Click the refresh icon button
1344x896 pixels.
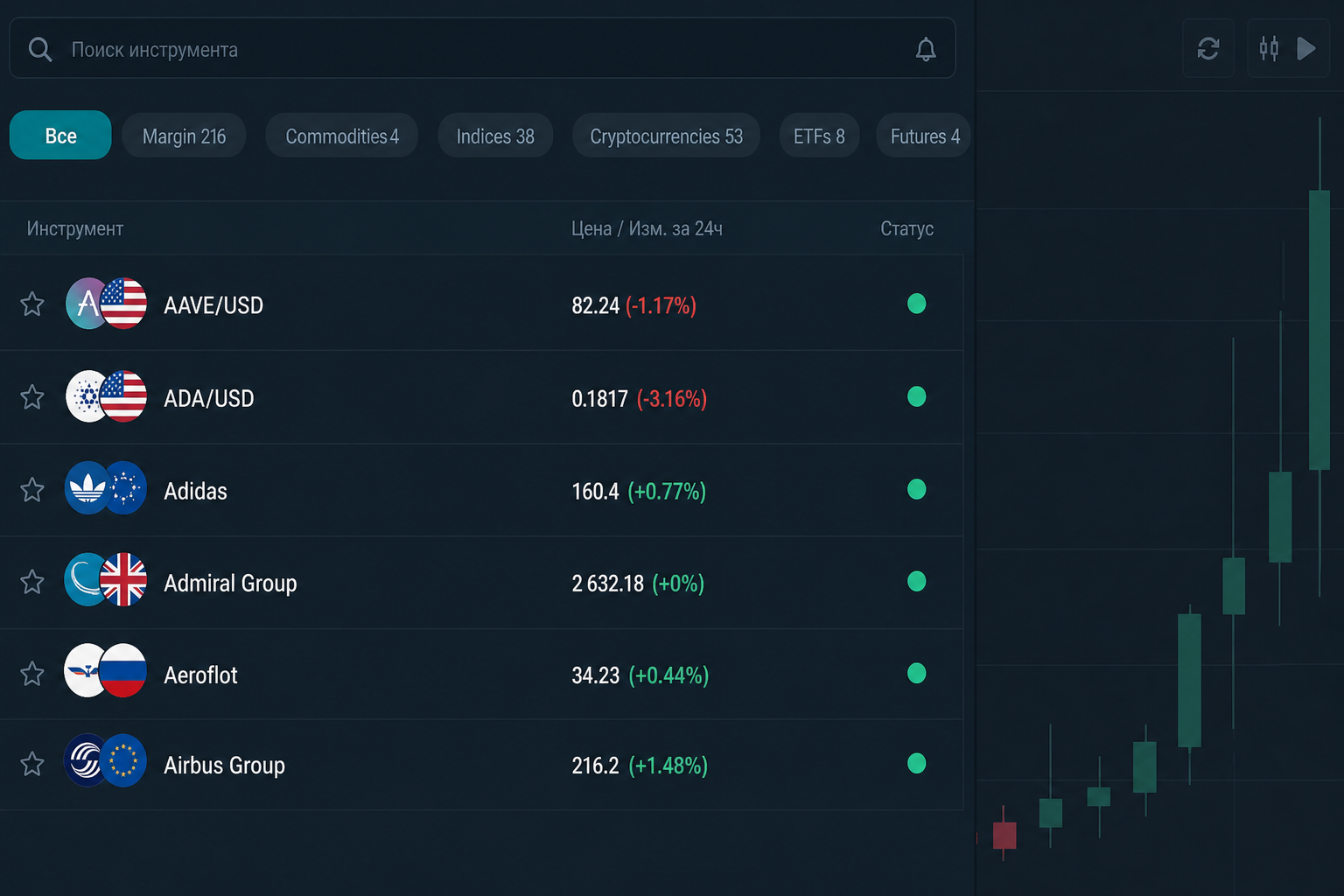point(1208,48)
